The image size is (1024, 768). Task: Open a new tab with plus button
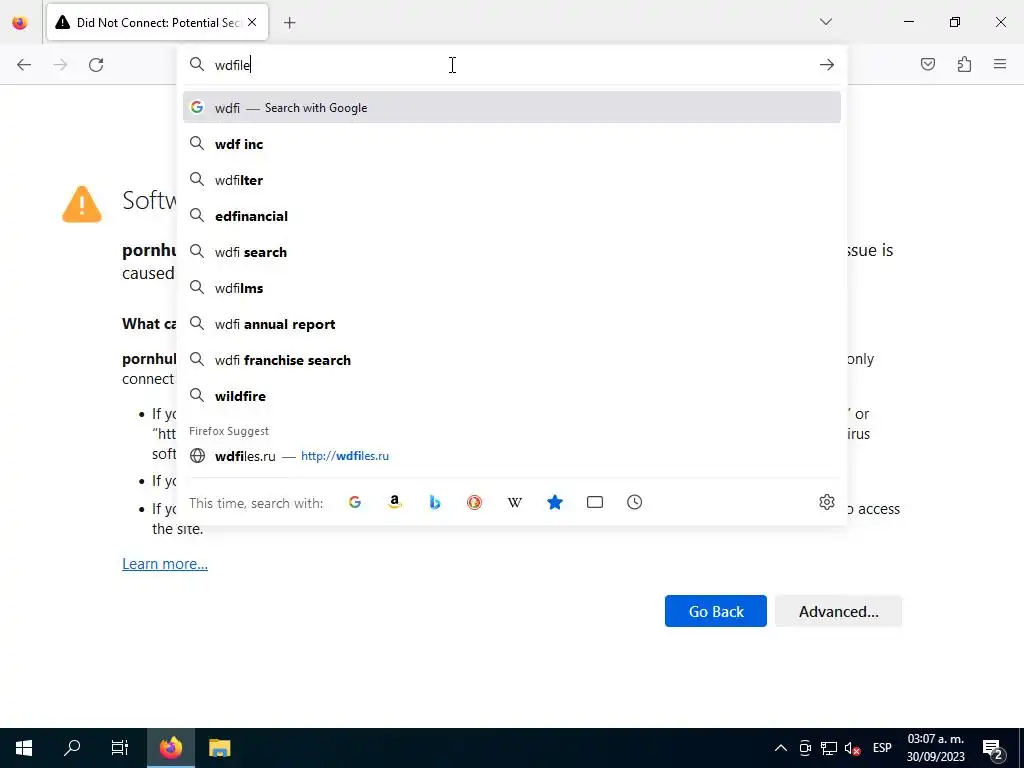point(290,23)
